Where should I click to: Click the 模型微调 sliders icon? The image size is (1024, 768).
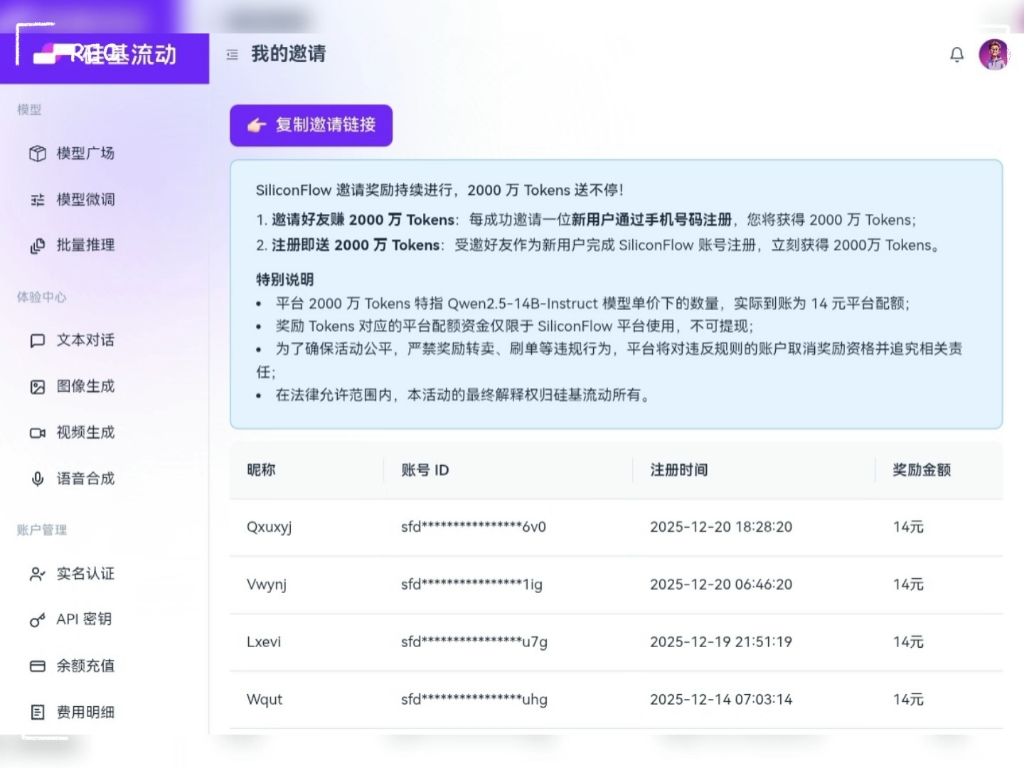[38, 200]
